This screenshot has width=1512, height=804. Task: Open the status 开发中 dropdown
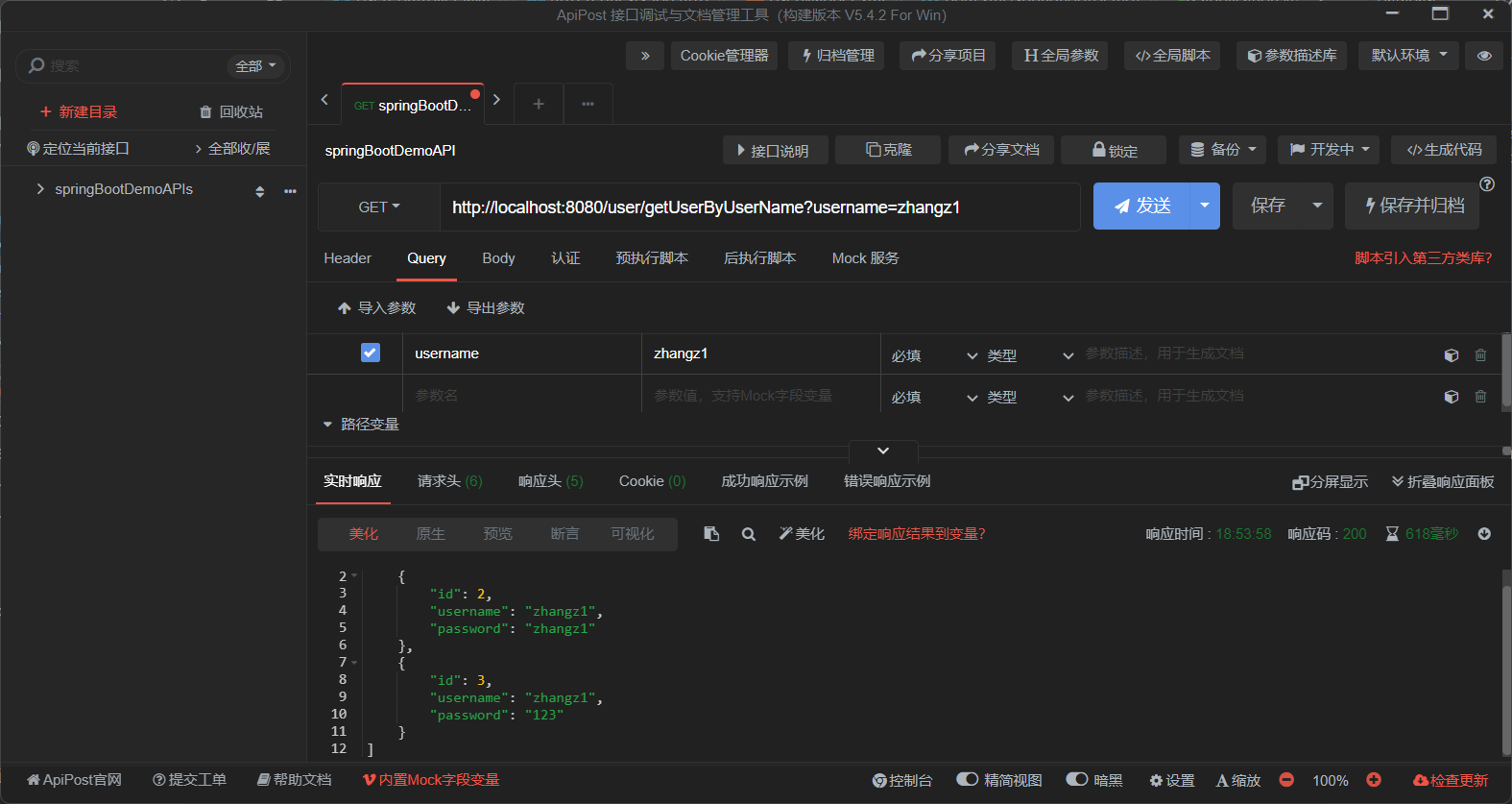1329,150
